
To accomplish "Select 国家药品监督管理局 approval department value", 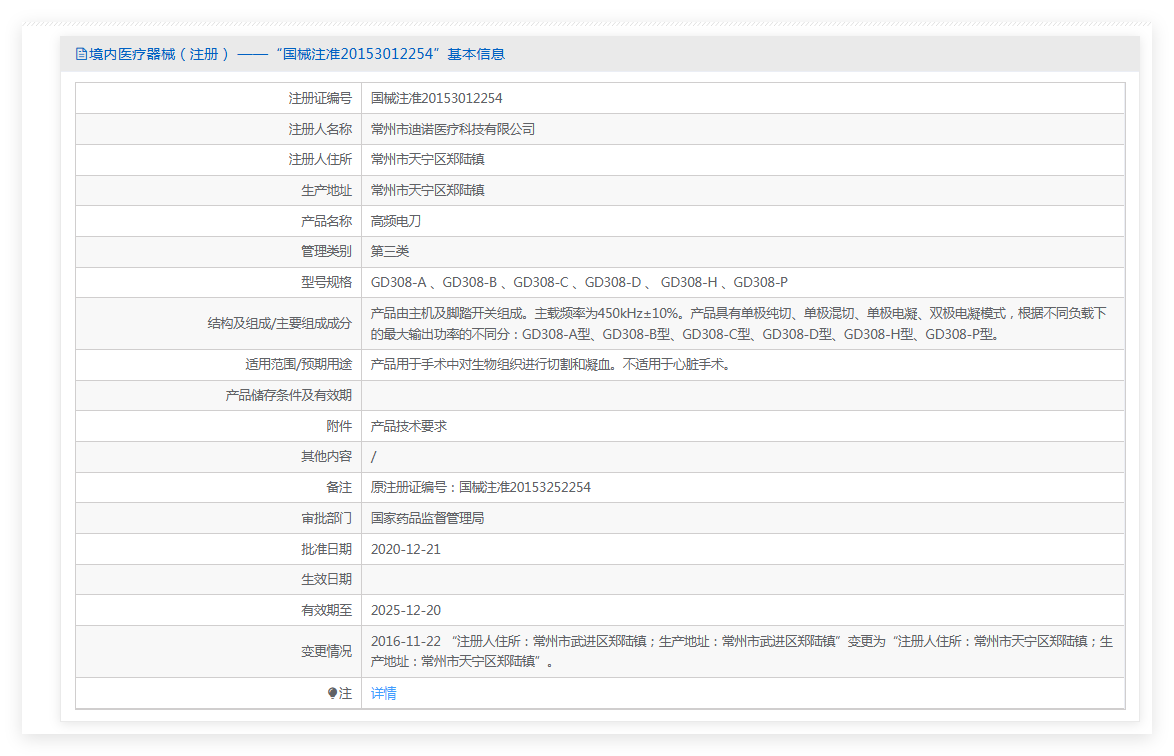I will pos(427,518).
